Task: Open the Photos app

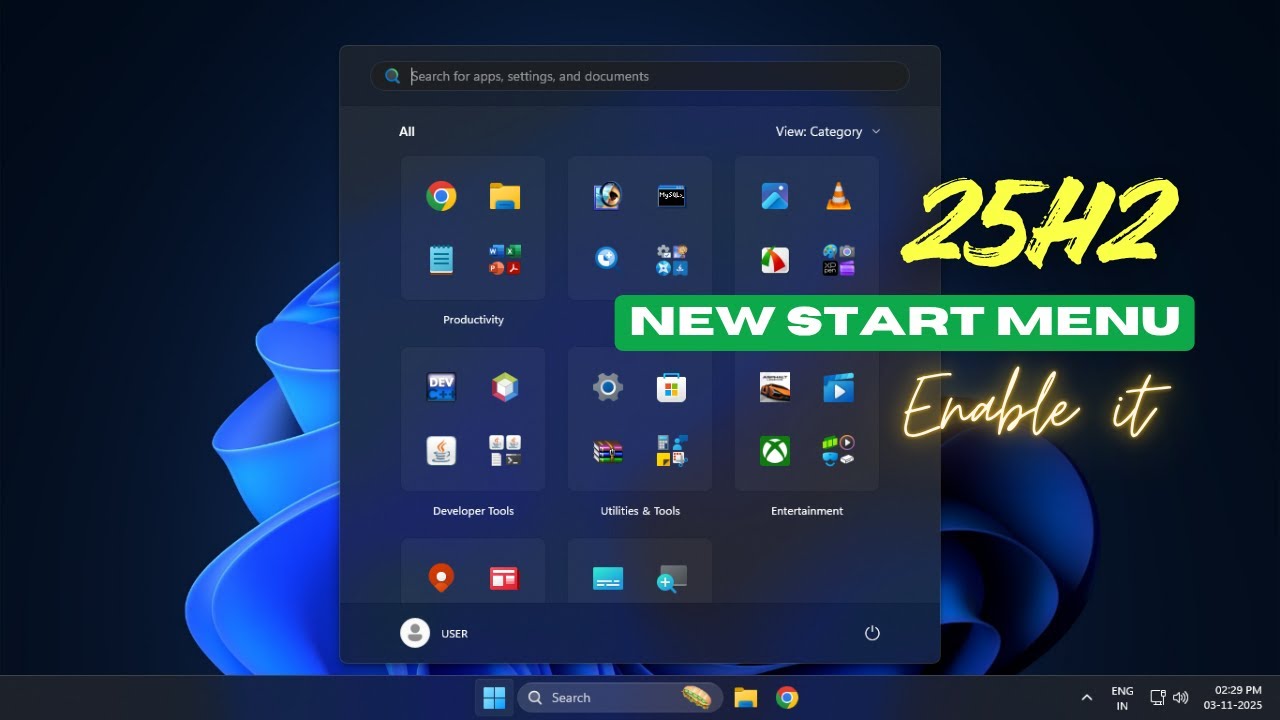Action: [x=774, y=196]
